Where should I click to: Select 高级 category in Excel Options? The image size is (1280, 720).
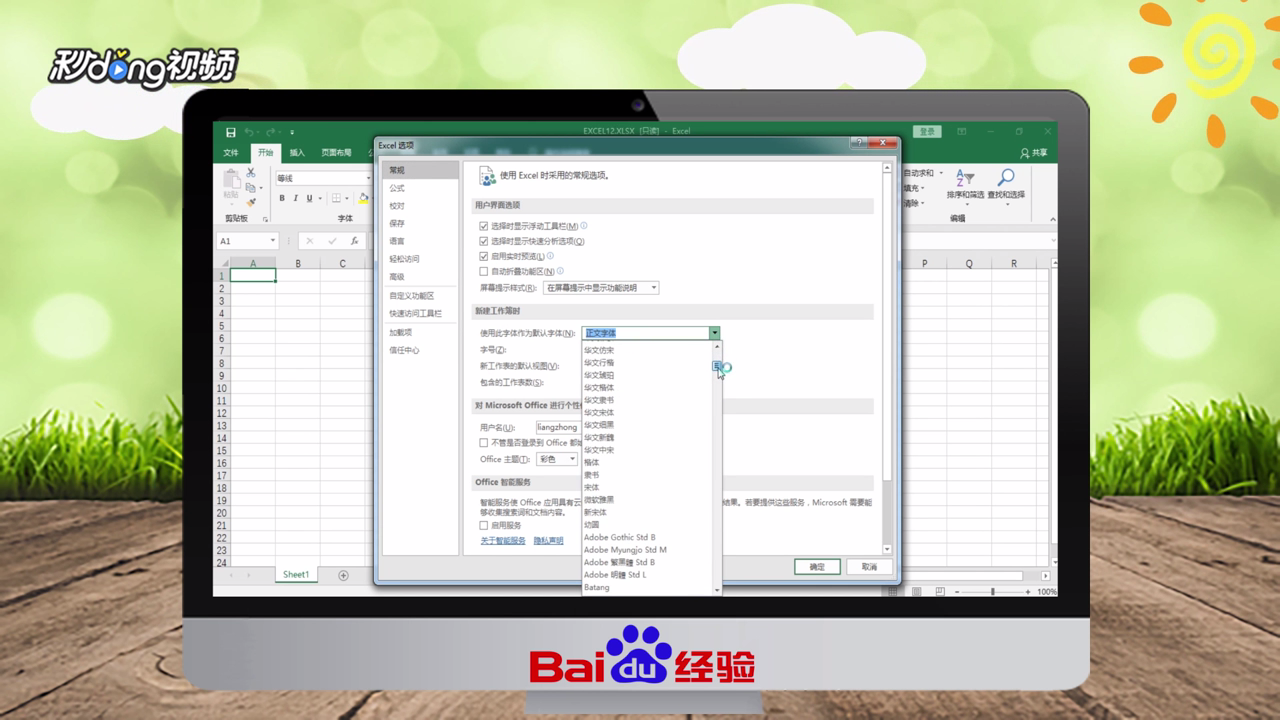point(420,276)
